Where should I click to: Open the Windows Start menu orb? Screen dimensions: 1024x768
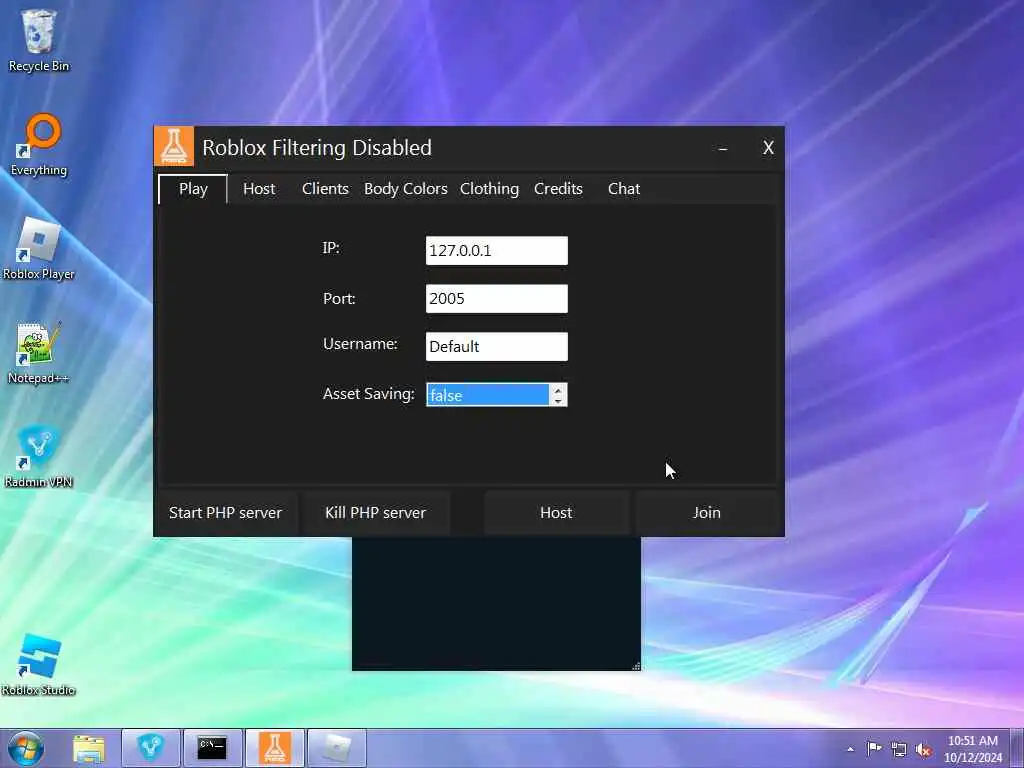pos(25,748)
